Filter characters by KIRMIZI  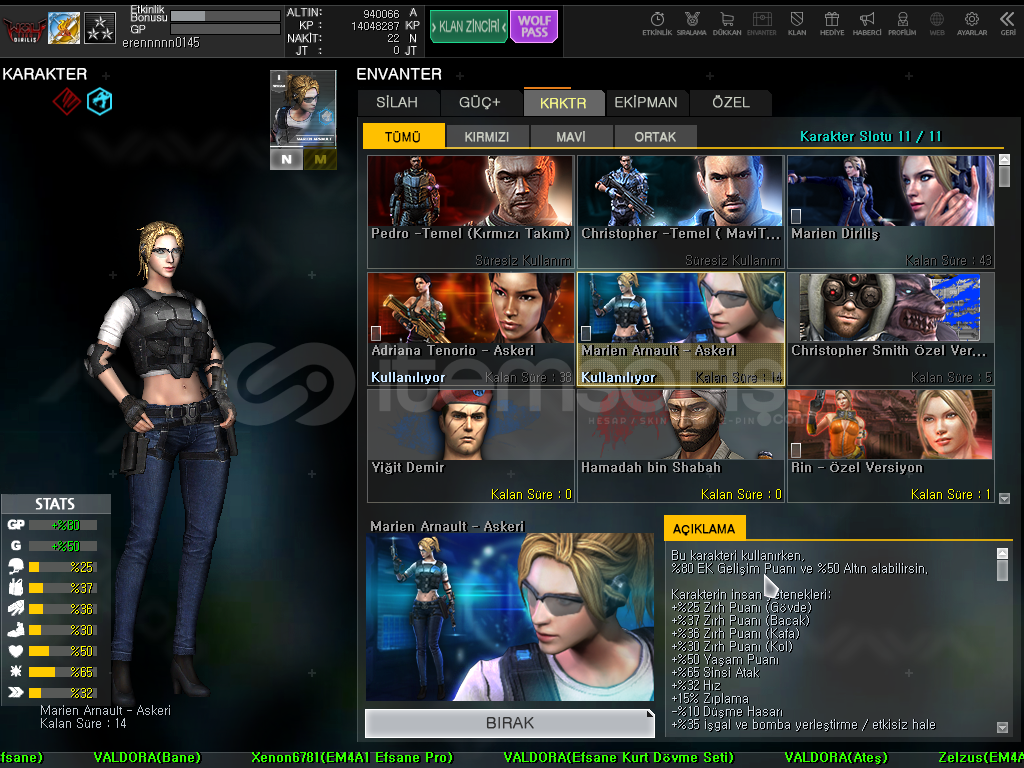(x=487, y=136)
